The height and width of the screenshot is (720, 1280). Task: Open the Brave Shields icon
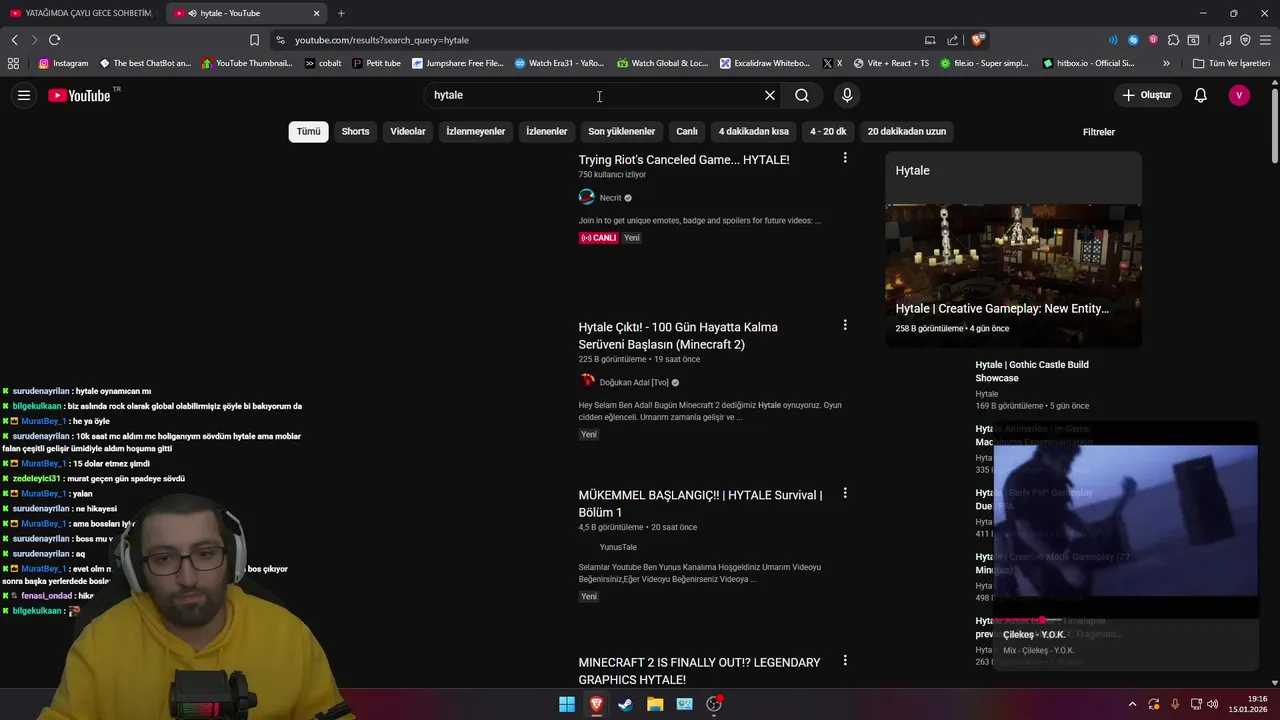click(x=977, y=40)
